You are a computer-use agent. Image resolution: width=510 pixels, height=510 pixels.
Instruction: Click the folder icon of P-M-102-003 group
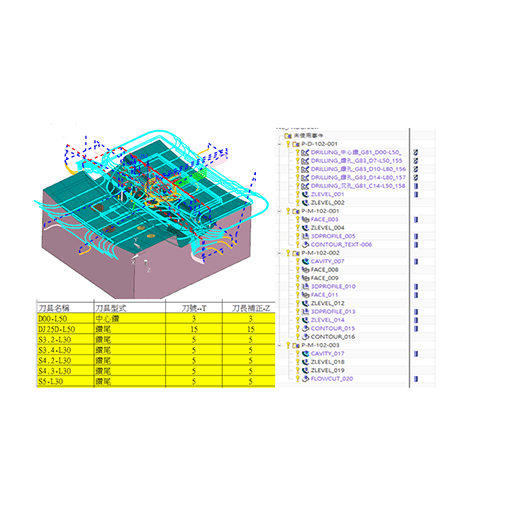pos(296,345)
